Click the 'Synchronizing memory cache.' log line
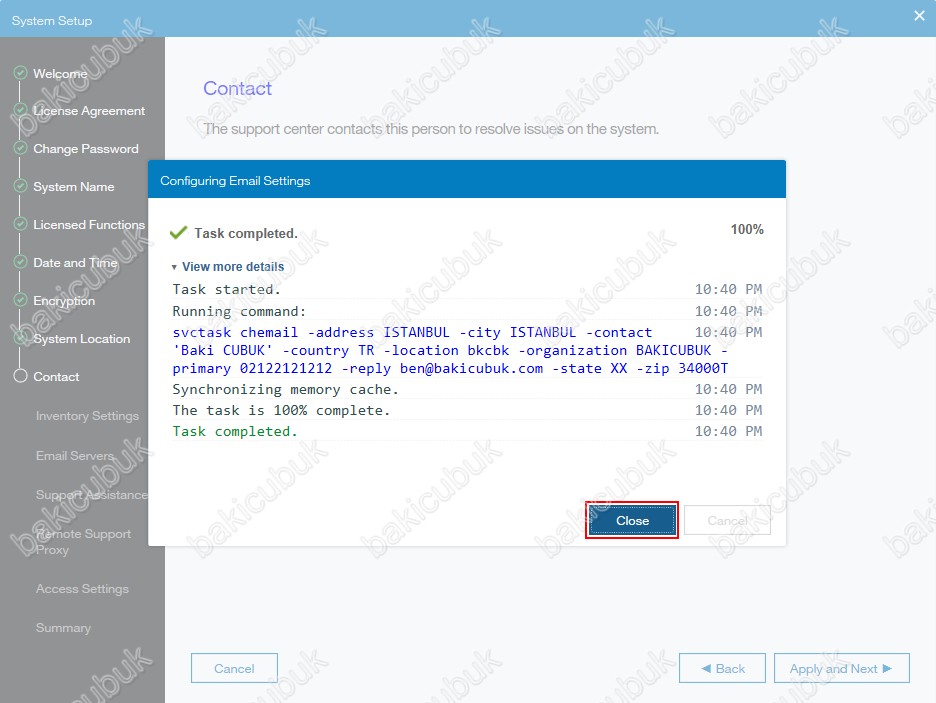Screen dimensions: 936x703 click(285, 390)
